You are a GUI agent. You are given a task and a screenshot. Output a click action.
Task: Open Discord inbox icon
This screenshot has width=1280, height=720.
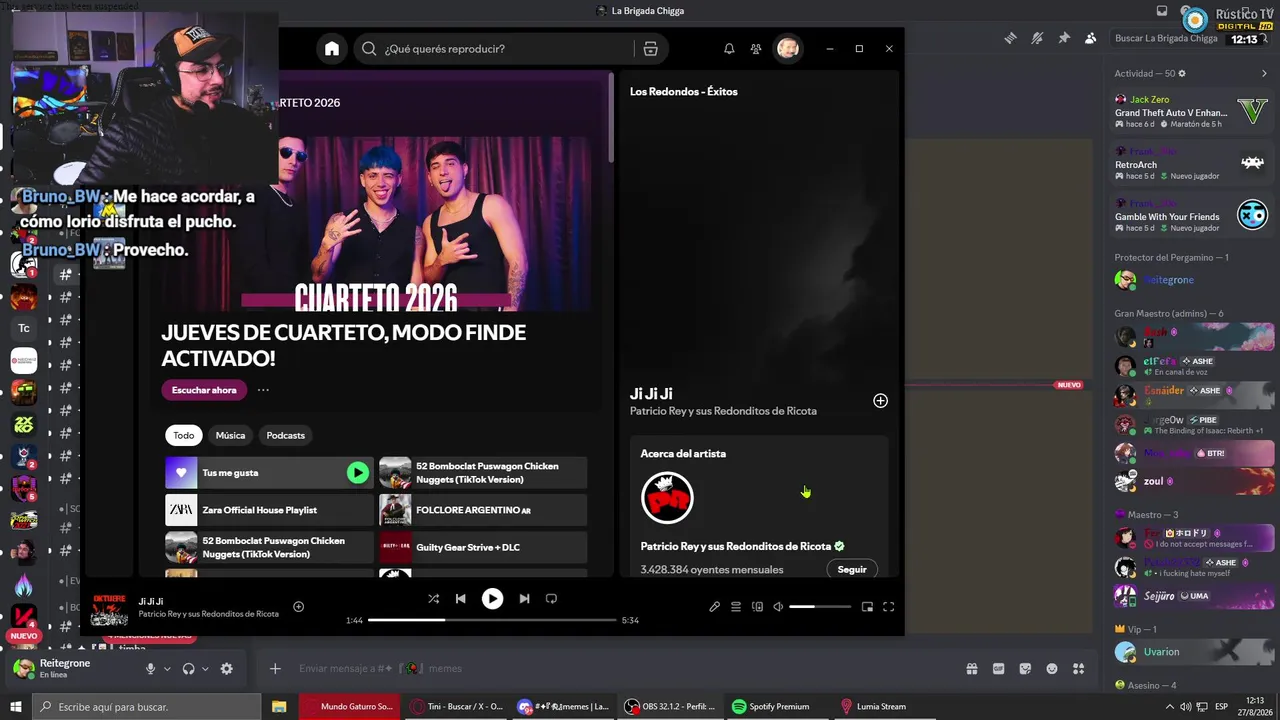click(1161, 11)
